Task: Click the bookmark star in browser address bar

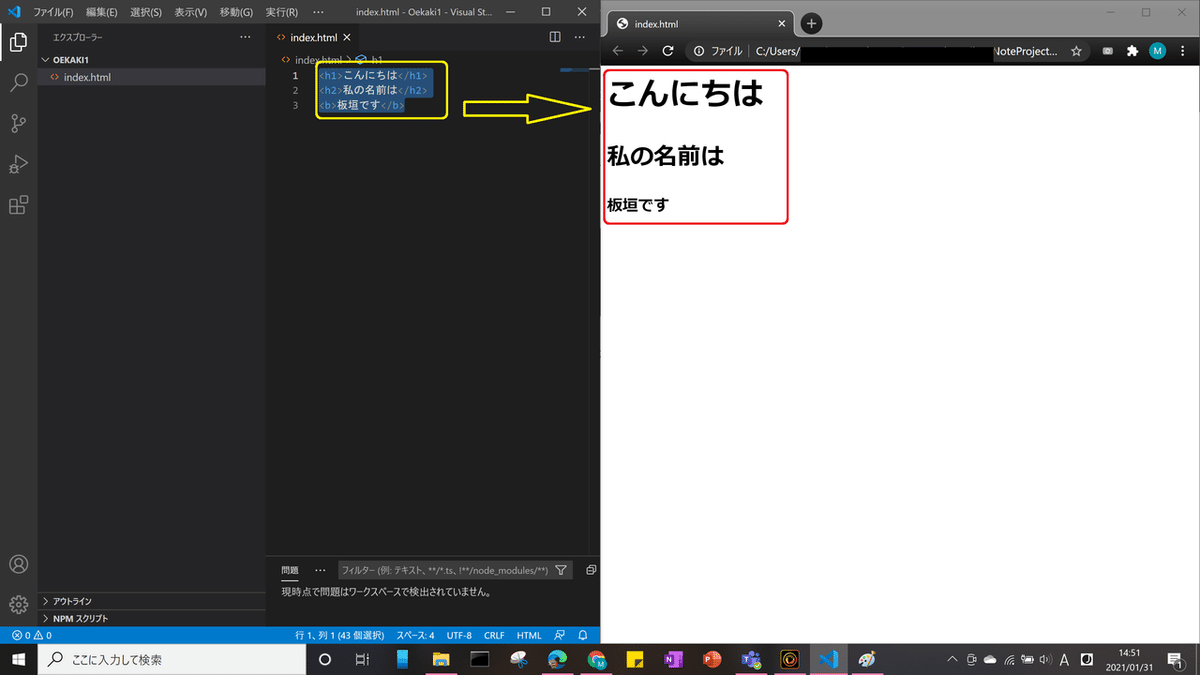Action: 1075,50
